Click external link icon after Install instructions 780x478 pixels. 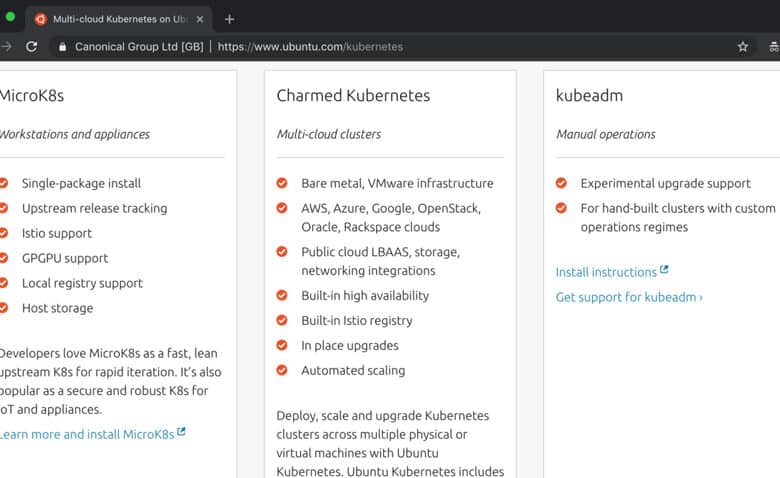[664, 270]
